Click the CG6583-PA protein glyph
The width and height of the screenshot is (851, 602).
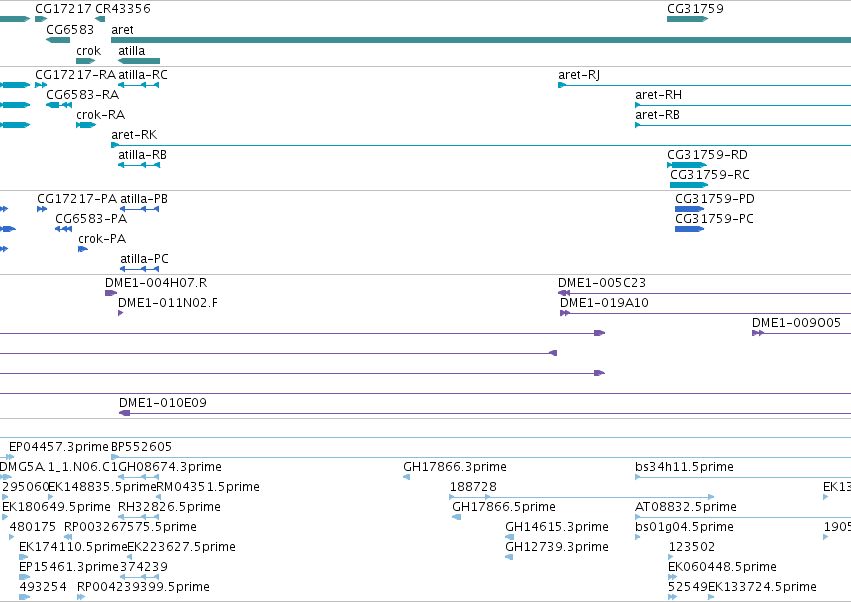(63, 229)
